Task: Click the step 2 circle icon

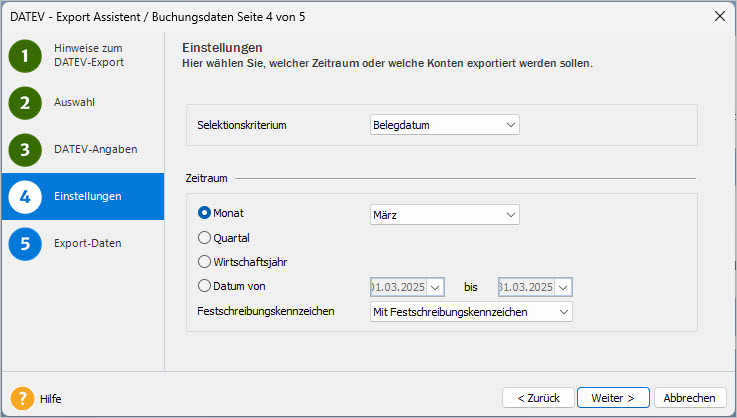Action: [x=25, y=103]
